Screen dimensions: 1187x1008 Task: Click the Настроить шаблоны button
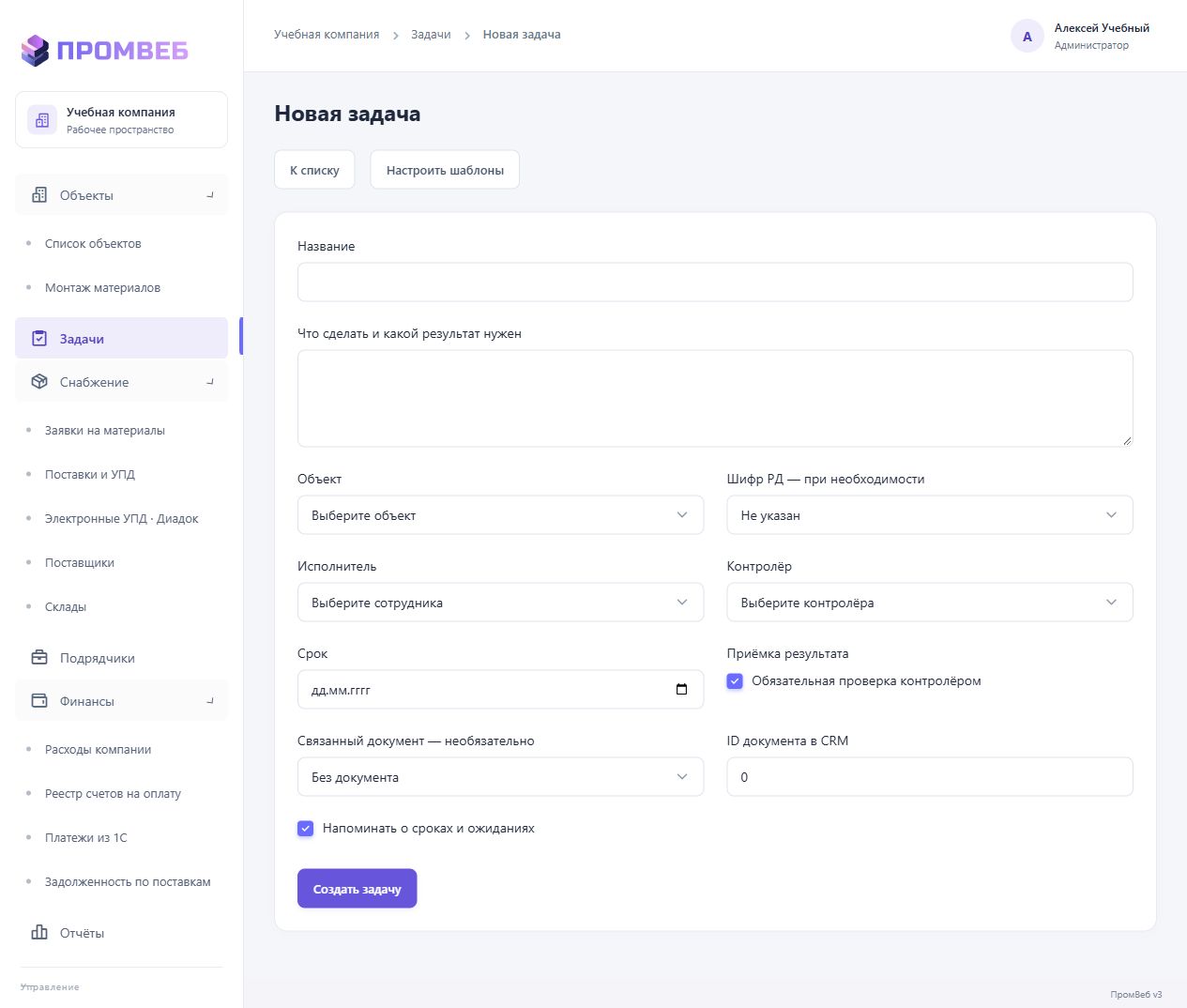(x=445, y=170)
